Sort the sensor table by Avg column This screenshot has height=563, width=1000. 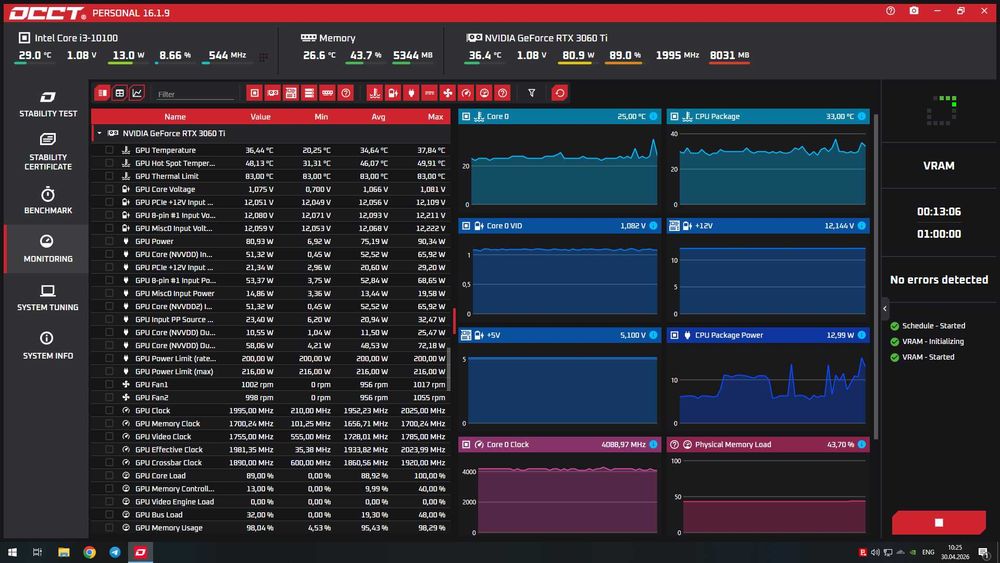click(378, 117)
